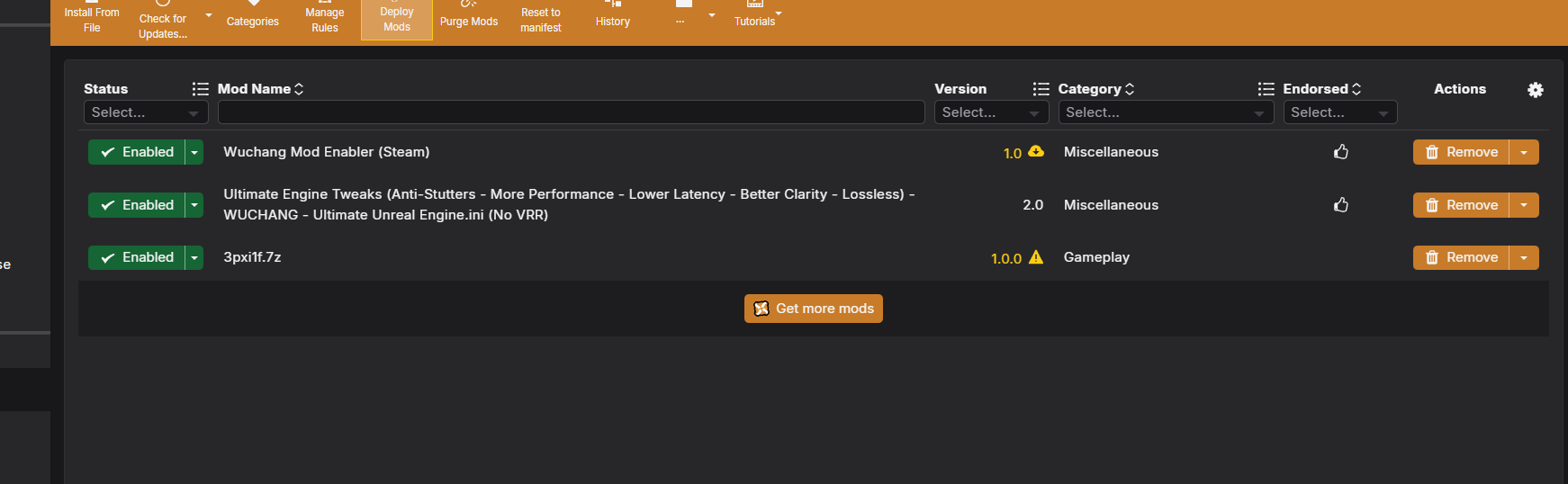Image resolution: width=1568 pixels, height=484 pixels.
Task: Click list icon beside Category header
Action: click(1266, 89)
